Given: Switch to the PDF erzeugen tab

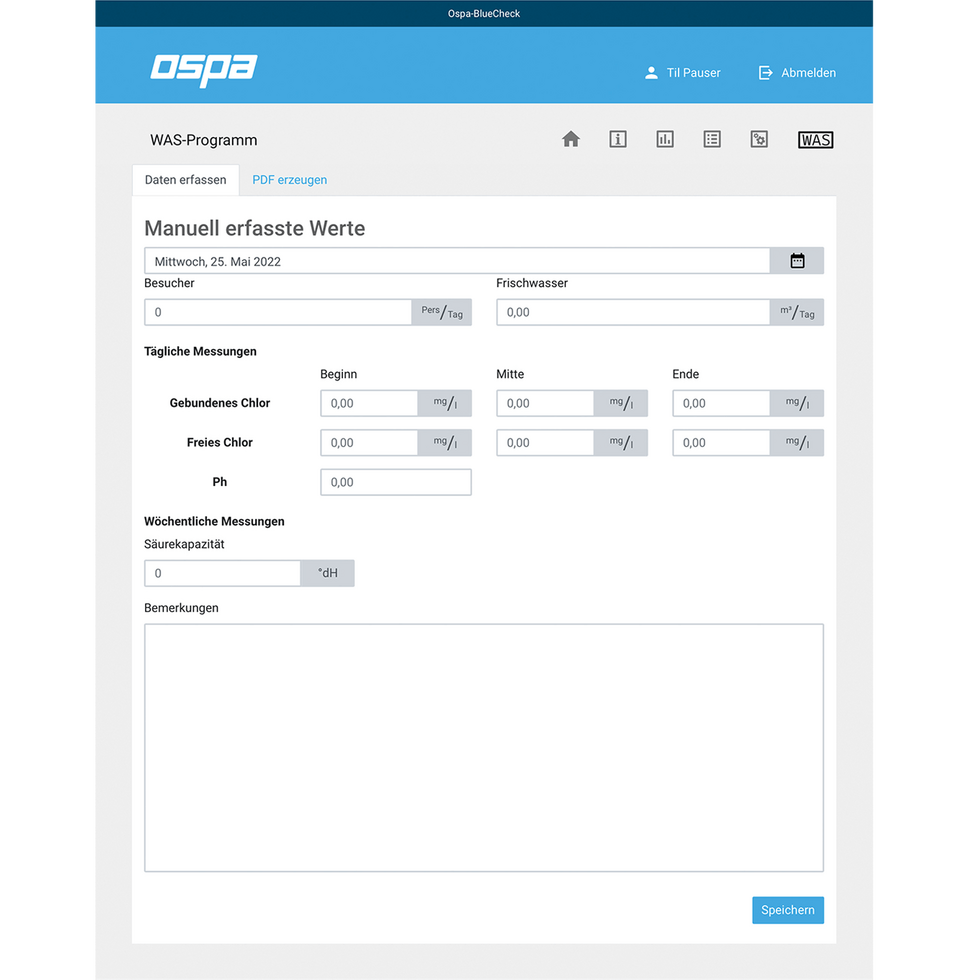Looking at the screenshot, I should coord(289,179).
